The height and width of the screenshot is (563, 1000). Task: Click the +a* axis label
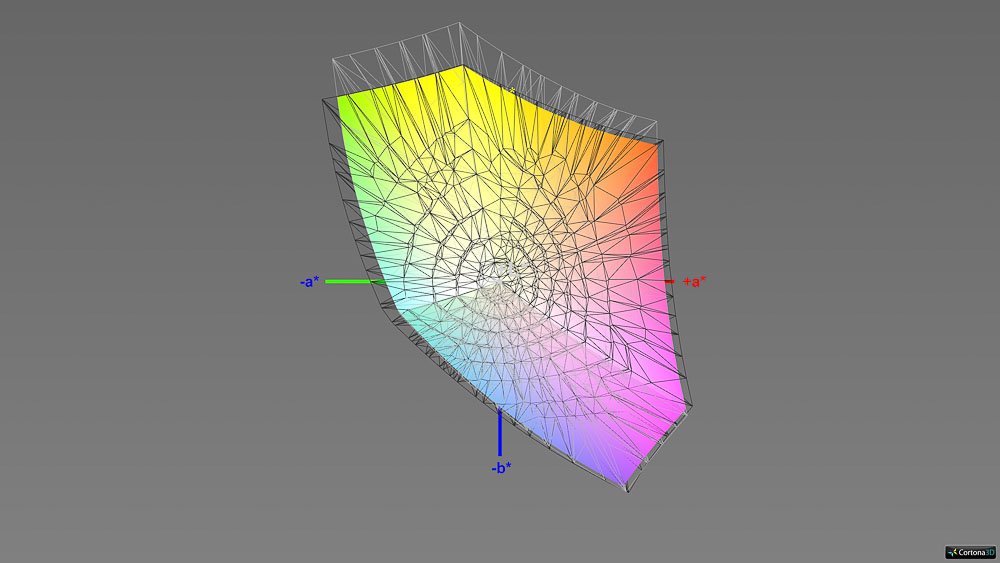(x=695, y=281)
